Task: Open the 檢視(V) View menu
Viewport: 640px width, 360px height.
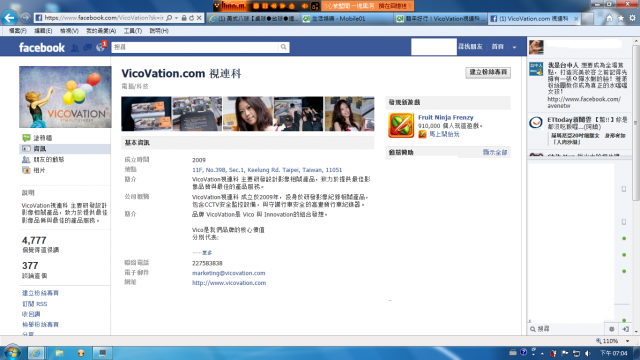Action: coord(69,31)
